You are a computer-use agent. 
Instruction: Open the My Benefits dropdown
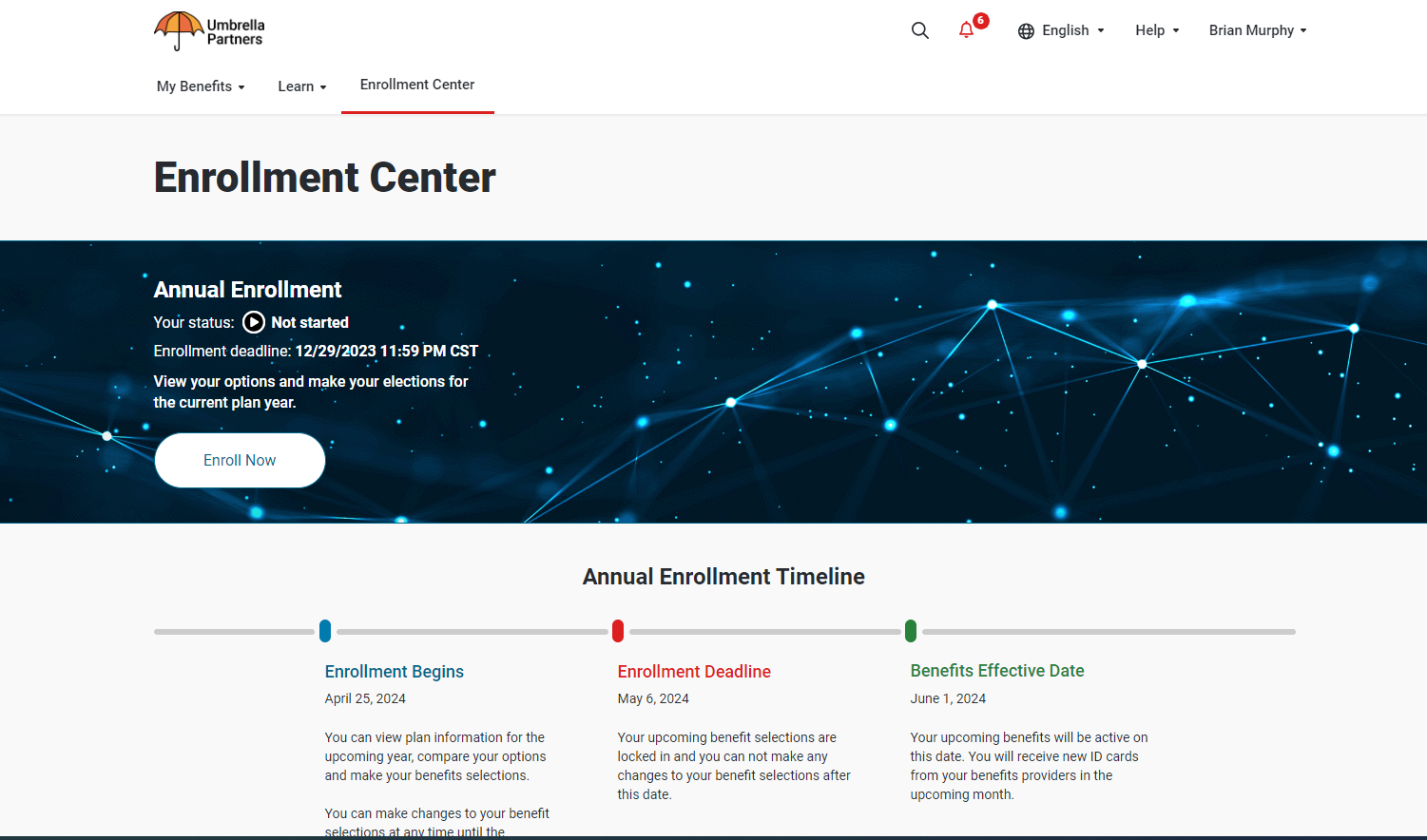tap(200, 86)
